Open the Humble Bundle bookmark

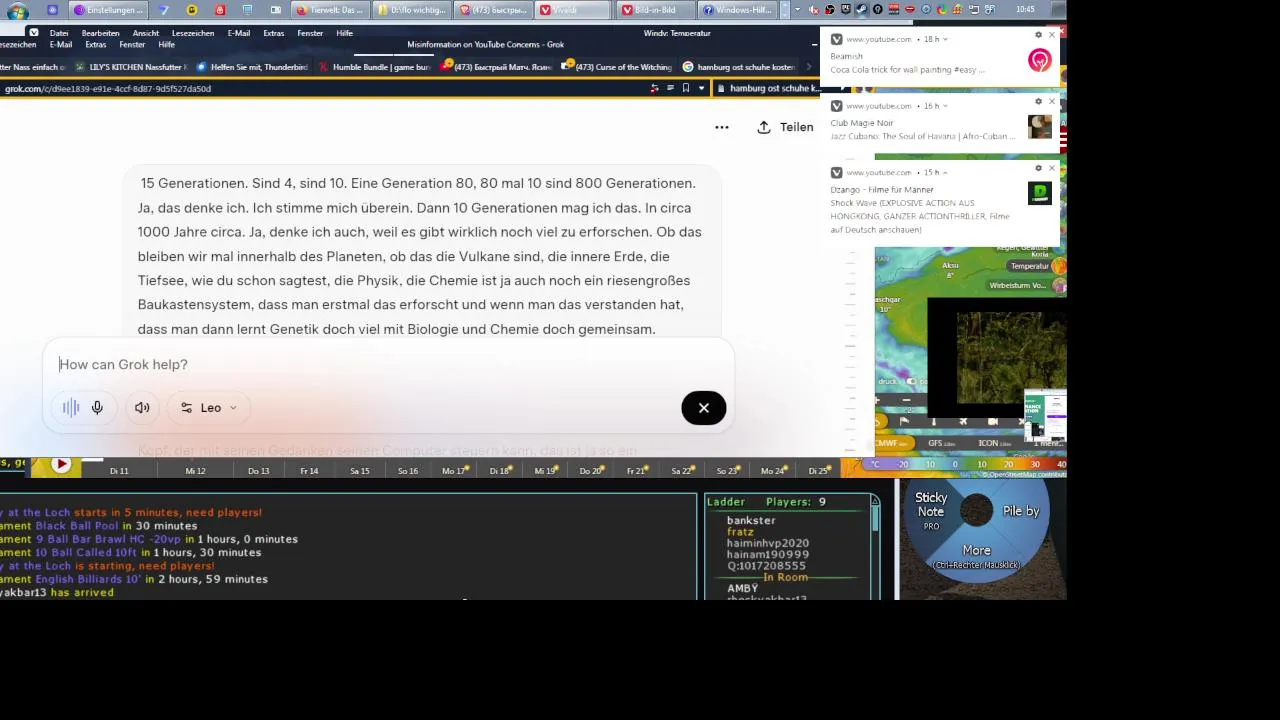374,67
